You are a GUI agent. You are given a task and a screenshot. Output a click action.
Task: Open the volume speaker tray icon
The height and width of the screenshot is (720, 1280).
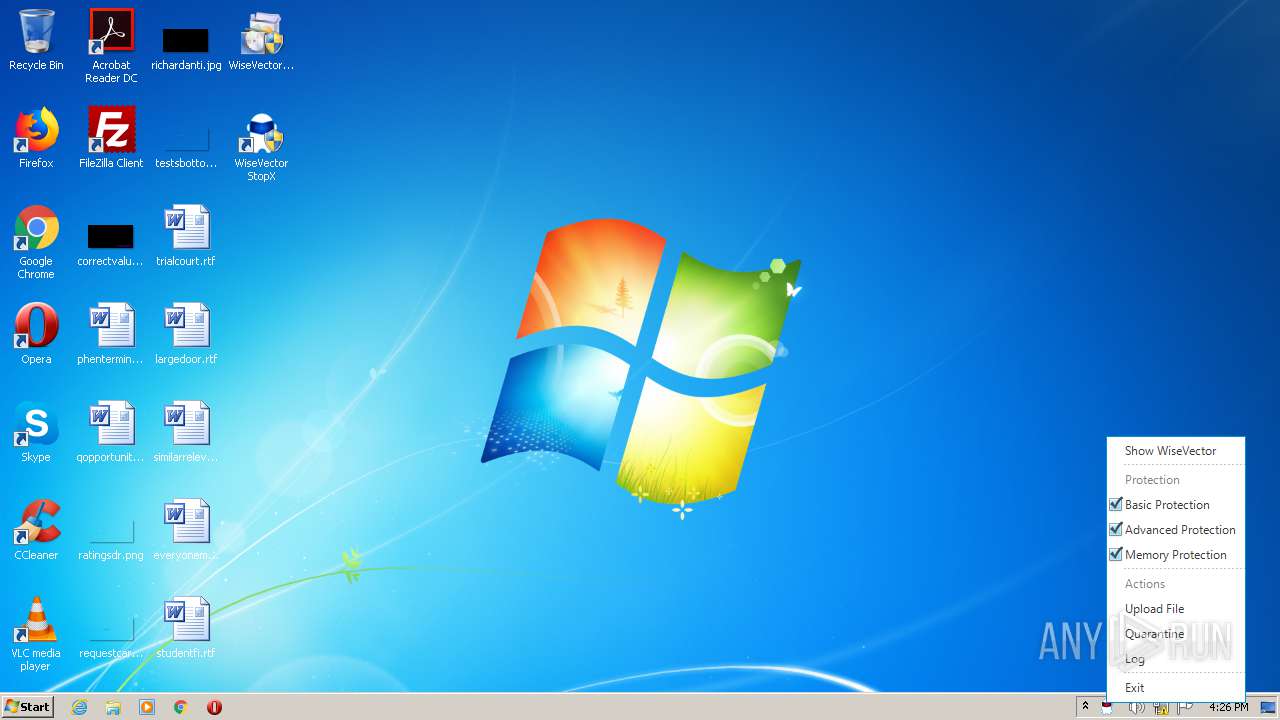pos(1137,707)
